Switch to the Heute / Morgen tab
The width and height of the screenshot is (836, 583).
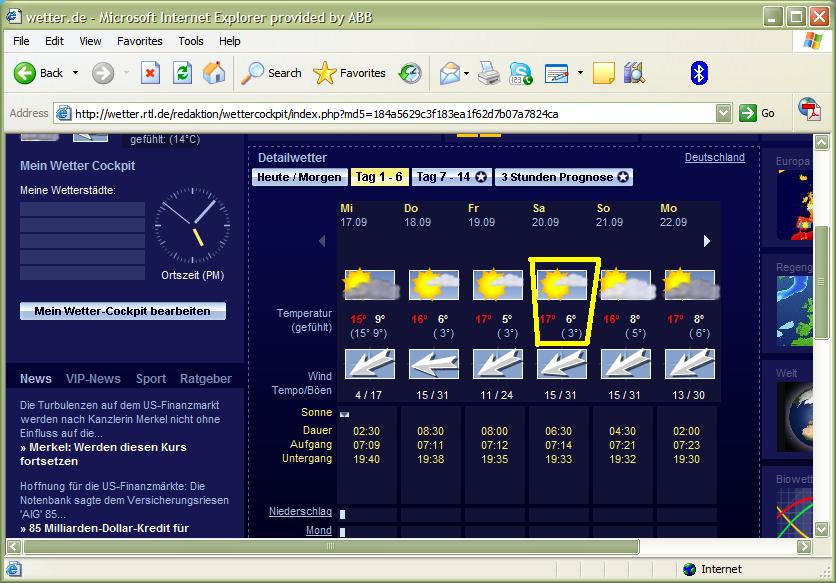(x=299, y=177)
